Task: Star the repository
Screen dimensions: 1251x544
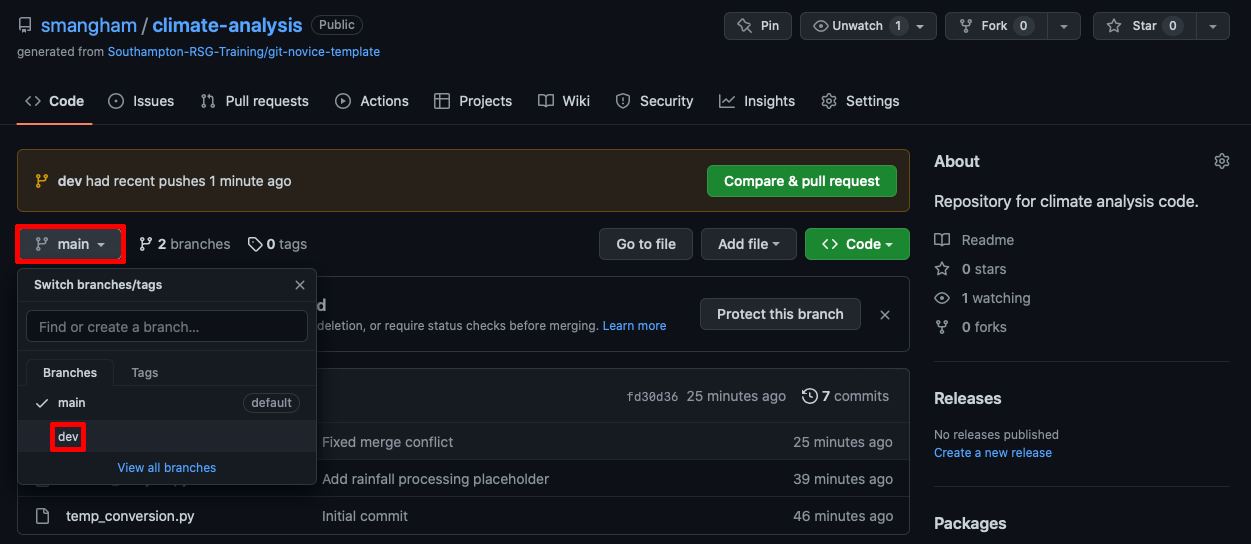Action: 1143,26
